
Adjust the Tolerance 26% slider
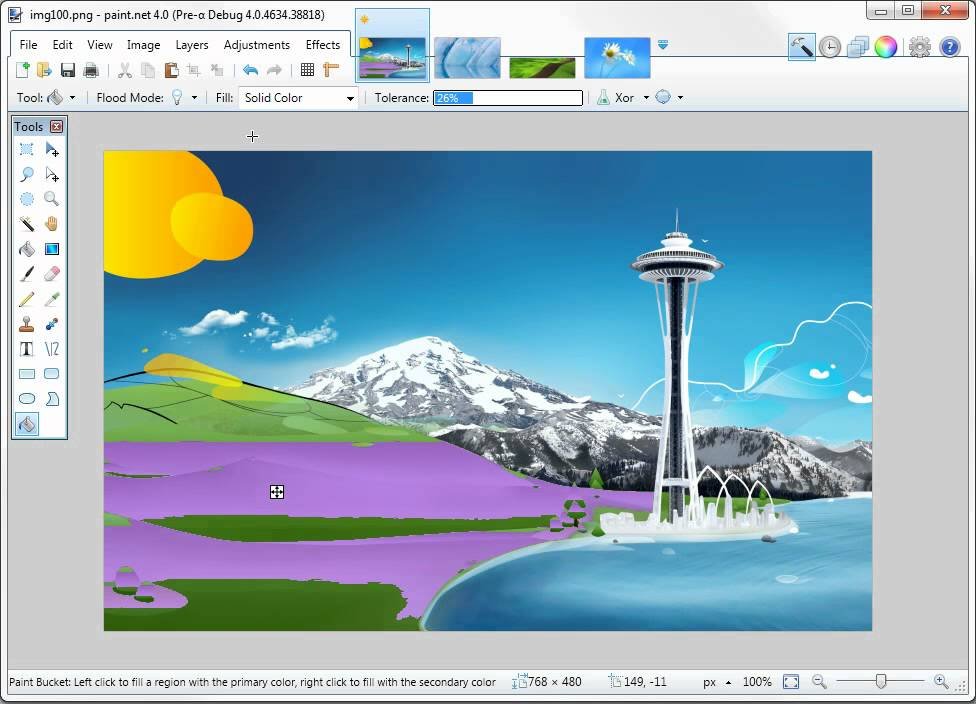click(508, 98)
